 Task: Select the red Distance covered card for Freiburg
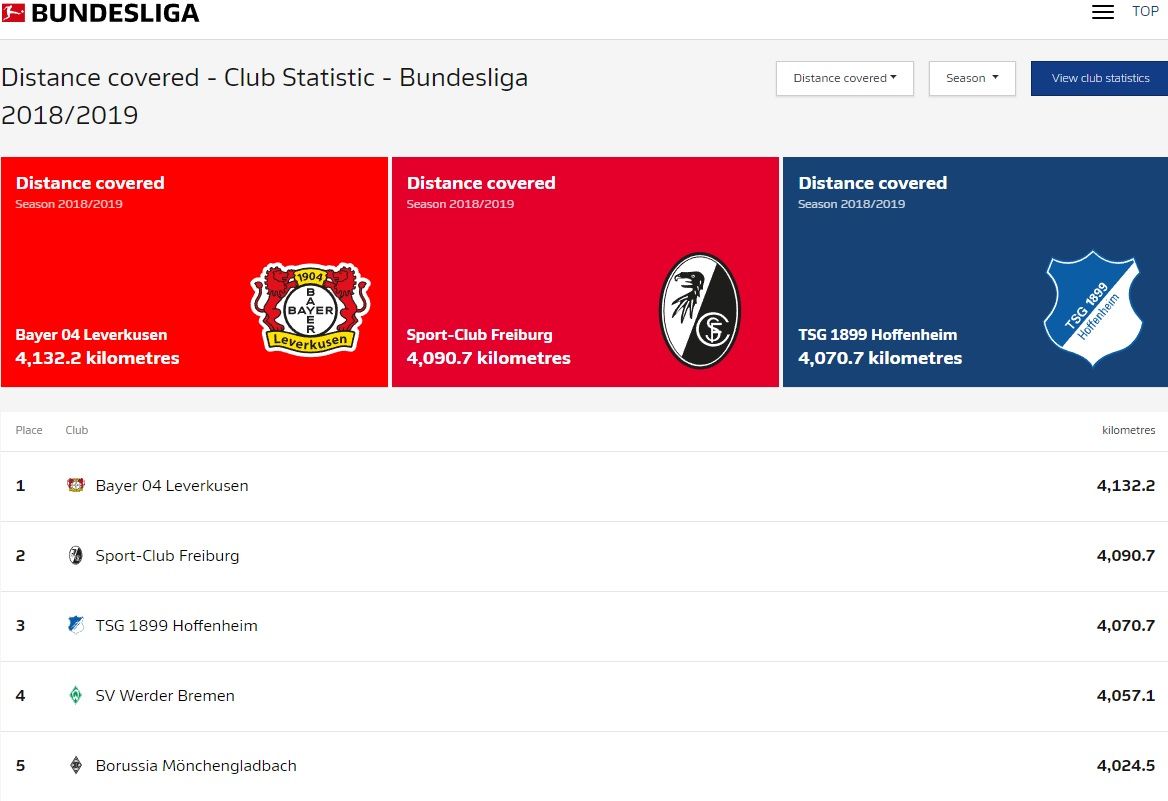(x=585, y=270)
